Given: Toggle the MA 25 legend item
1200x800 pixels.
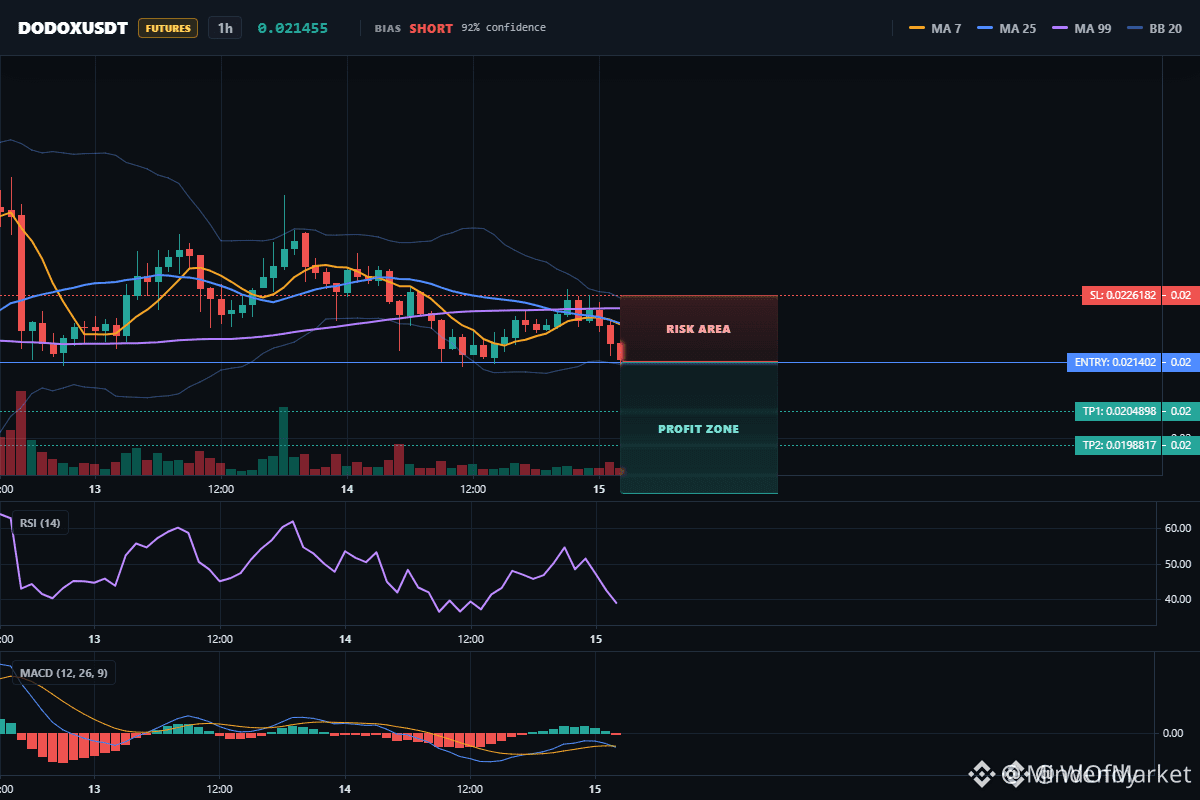Looking at the screenshot, I should [x=1005, y=28].
